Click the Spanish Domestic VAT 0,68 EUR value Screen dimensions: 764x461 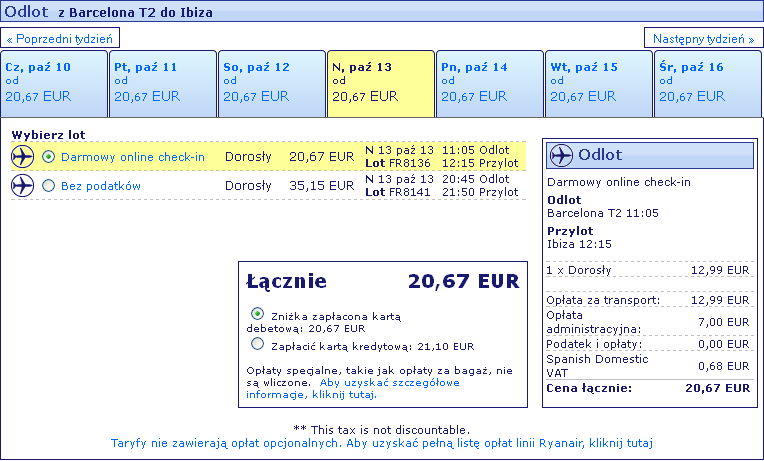point(724,366)
